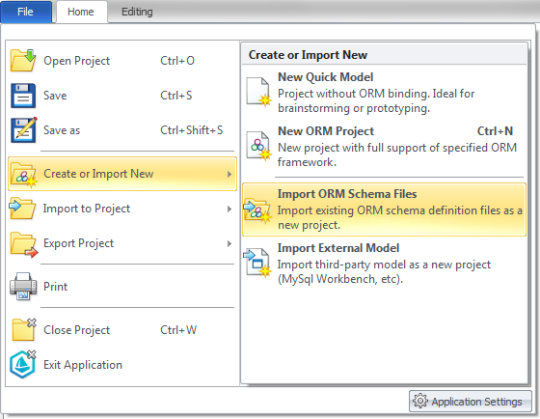
Task: Click the Ctrl+Shift+S shortcut text
Action: point(191,130)
